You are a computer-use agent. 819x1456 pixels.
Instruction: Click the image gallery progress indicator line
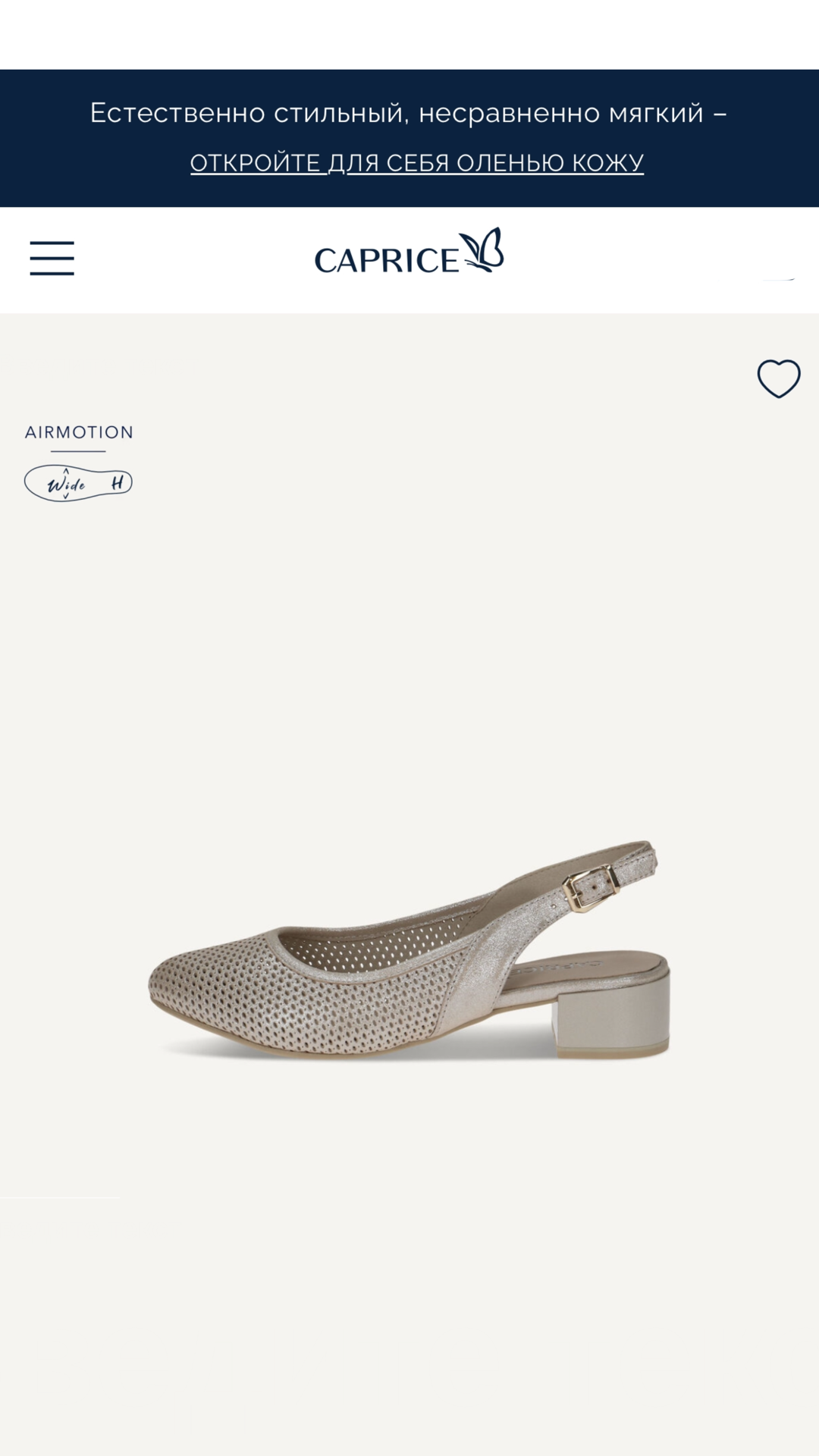pos(60,1197)
